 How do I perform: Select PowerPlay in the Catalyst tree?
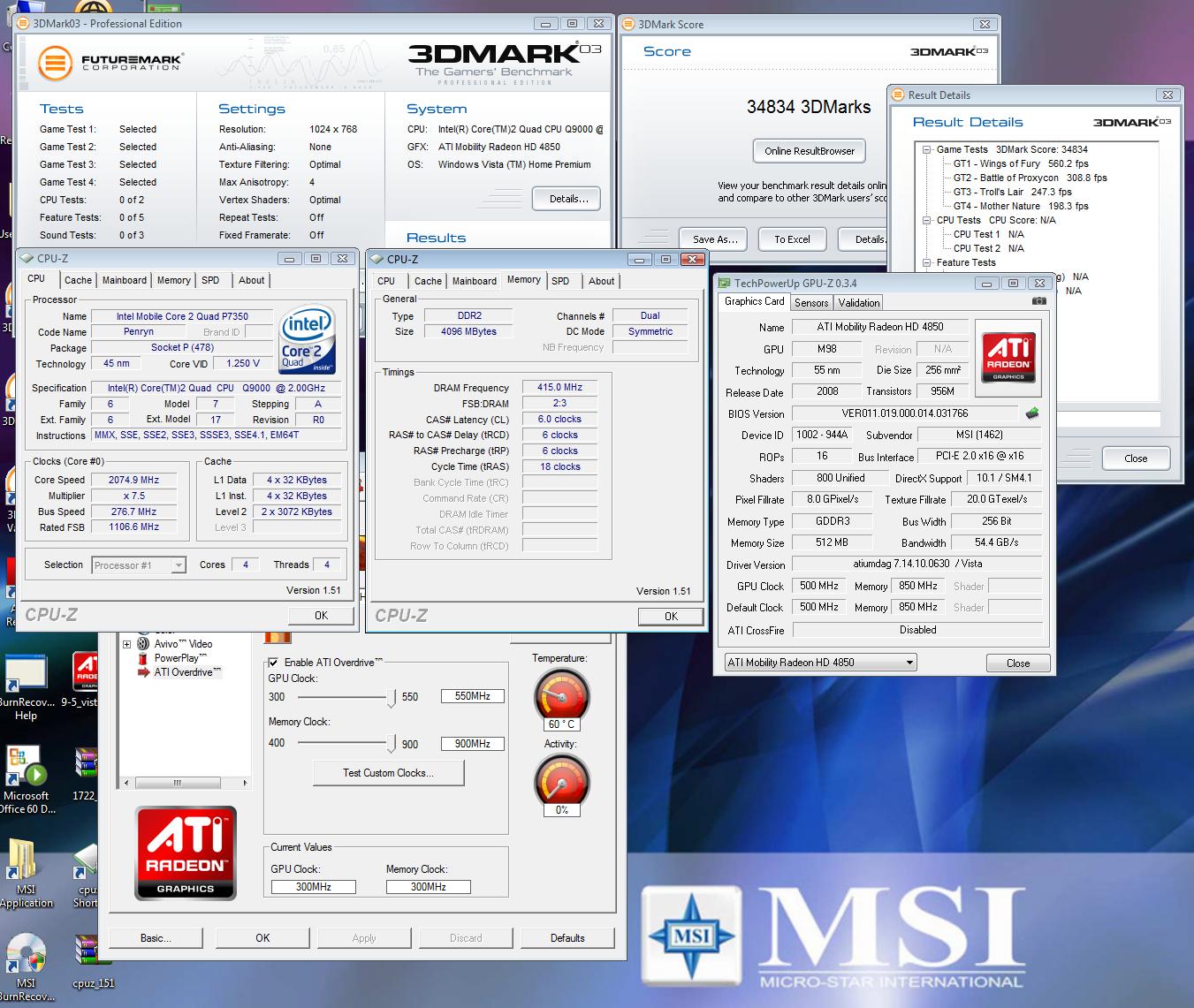(180, 658)
